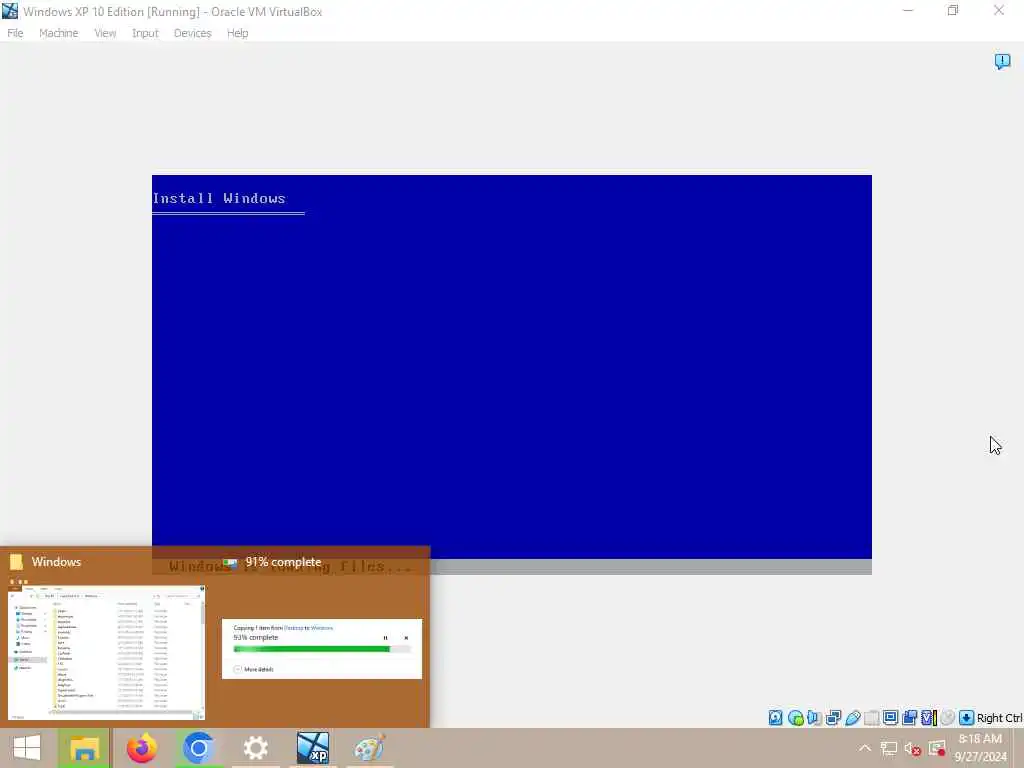The width and height of the screenshot is (1024, 768).
Task: Click the recording status icon
Action: tap(909, 718)
